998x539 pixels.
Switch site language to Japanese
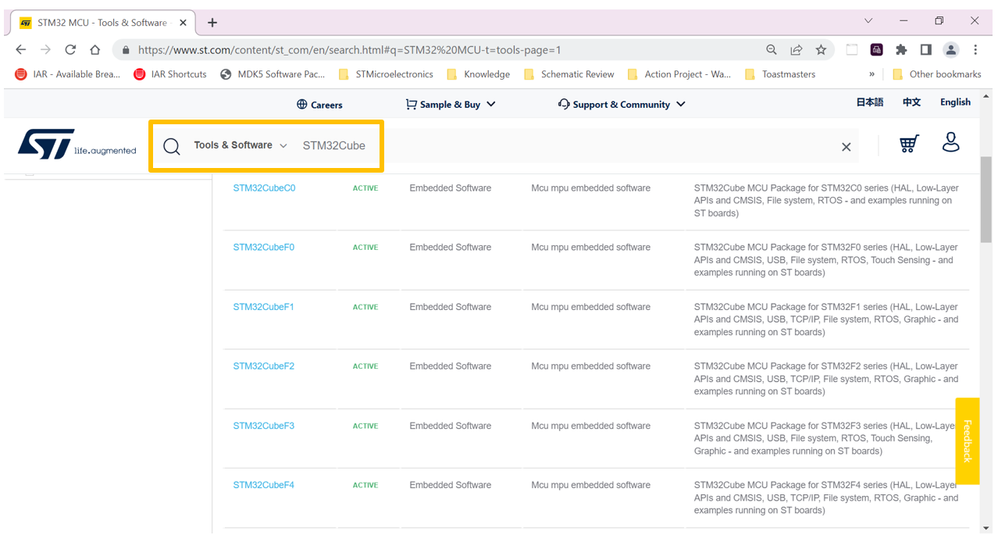(869, 102)
